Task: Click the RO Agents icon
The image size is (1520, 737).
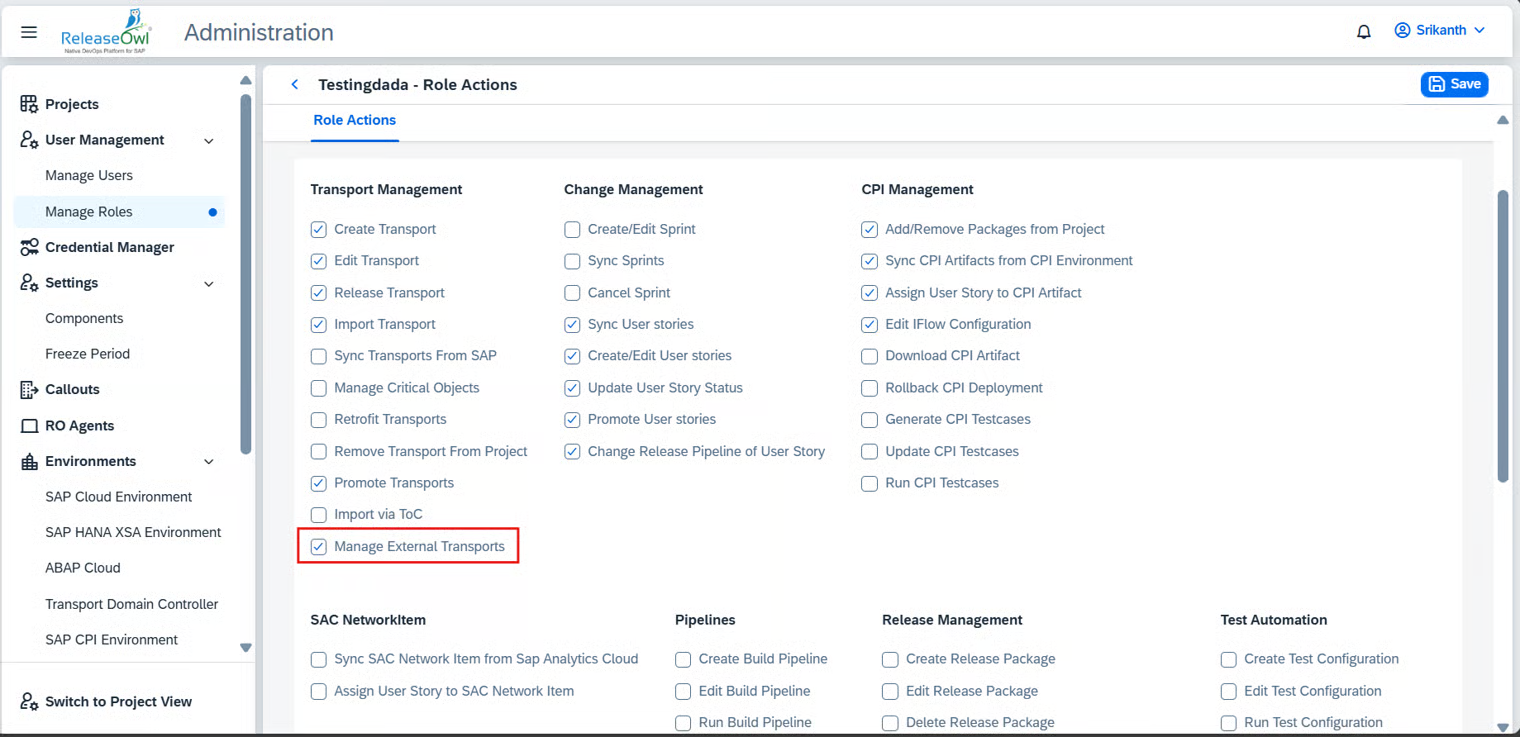Action: point(29,426)
